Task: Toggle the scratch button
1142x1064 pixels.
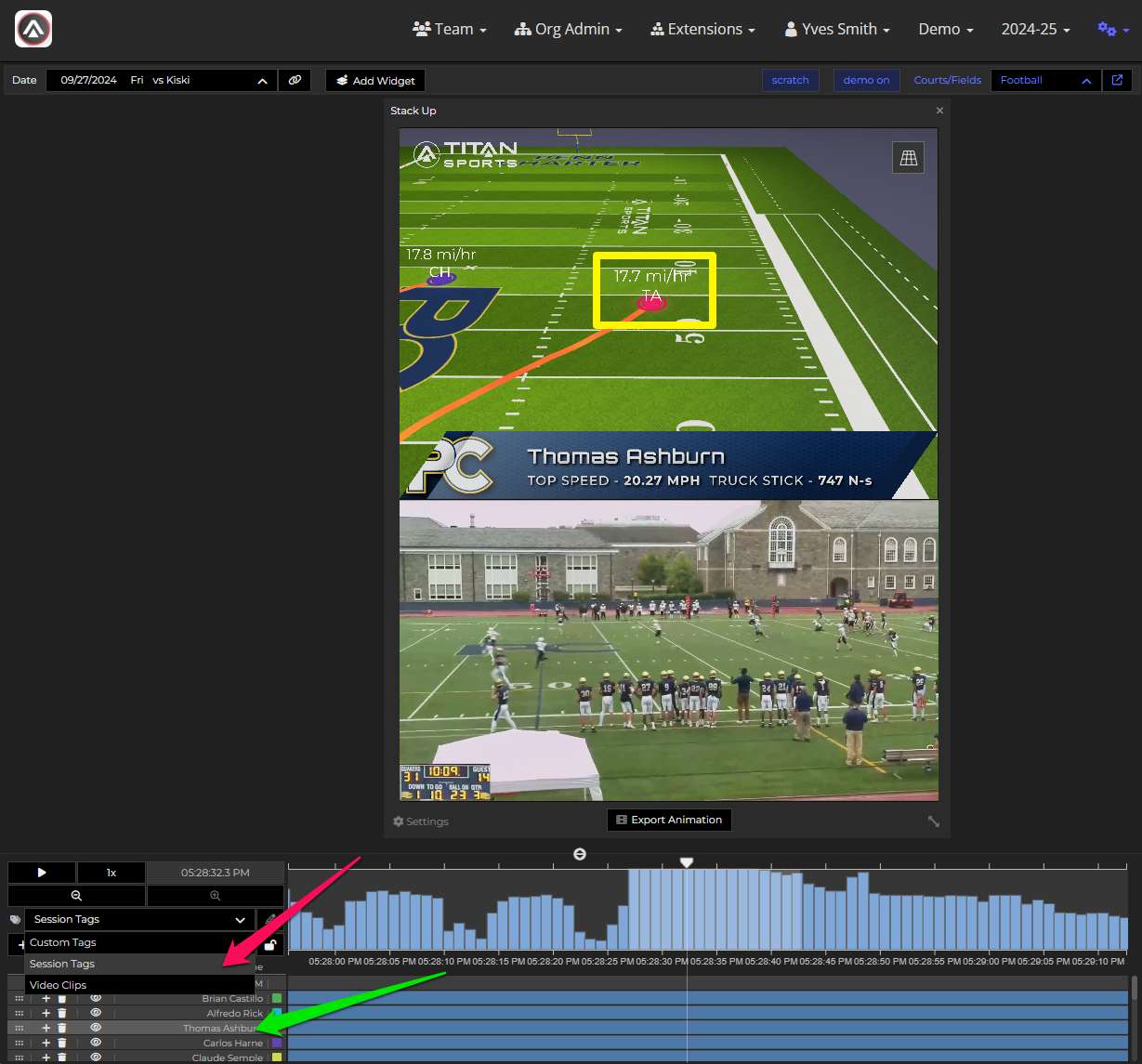Action: tap(790, 80)
